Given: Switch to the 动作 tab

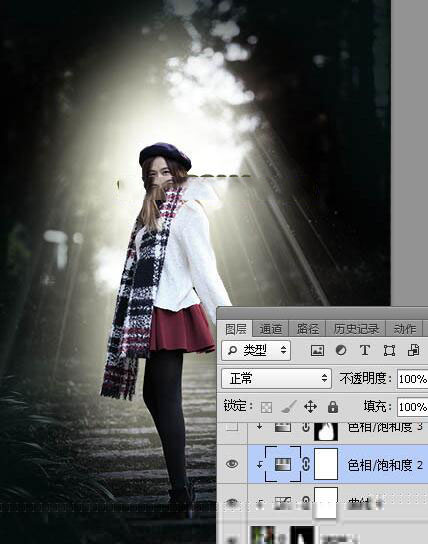Looking at the screenshot, I should 404,329.
